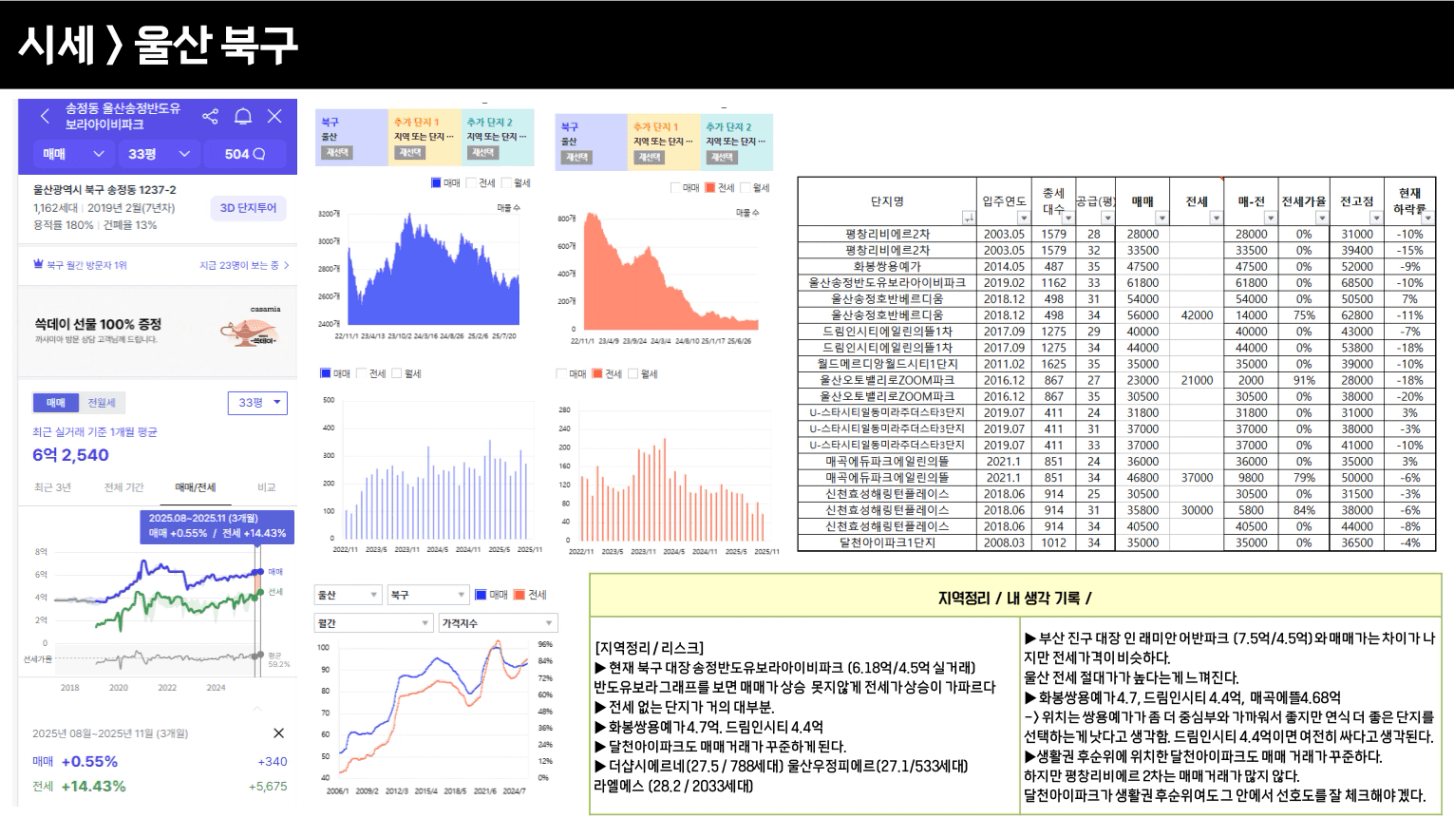
Task: Open the 매-전 column filter arrow
Action: coord(1270,217)
